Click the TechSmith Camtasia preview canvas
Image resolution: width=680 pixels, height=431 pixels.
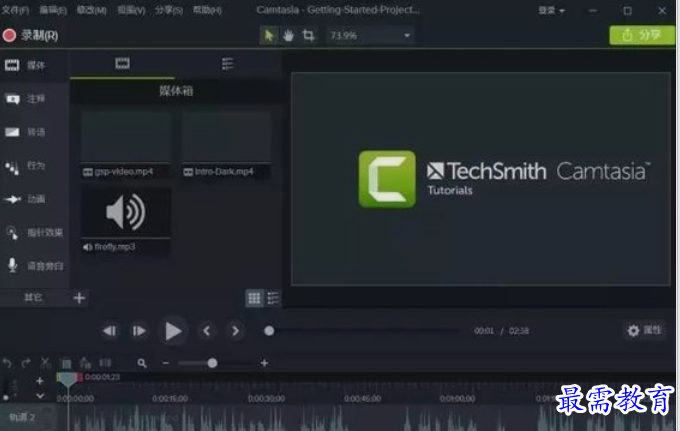click(x=481, y=179)
